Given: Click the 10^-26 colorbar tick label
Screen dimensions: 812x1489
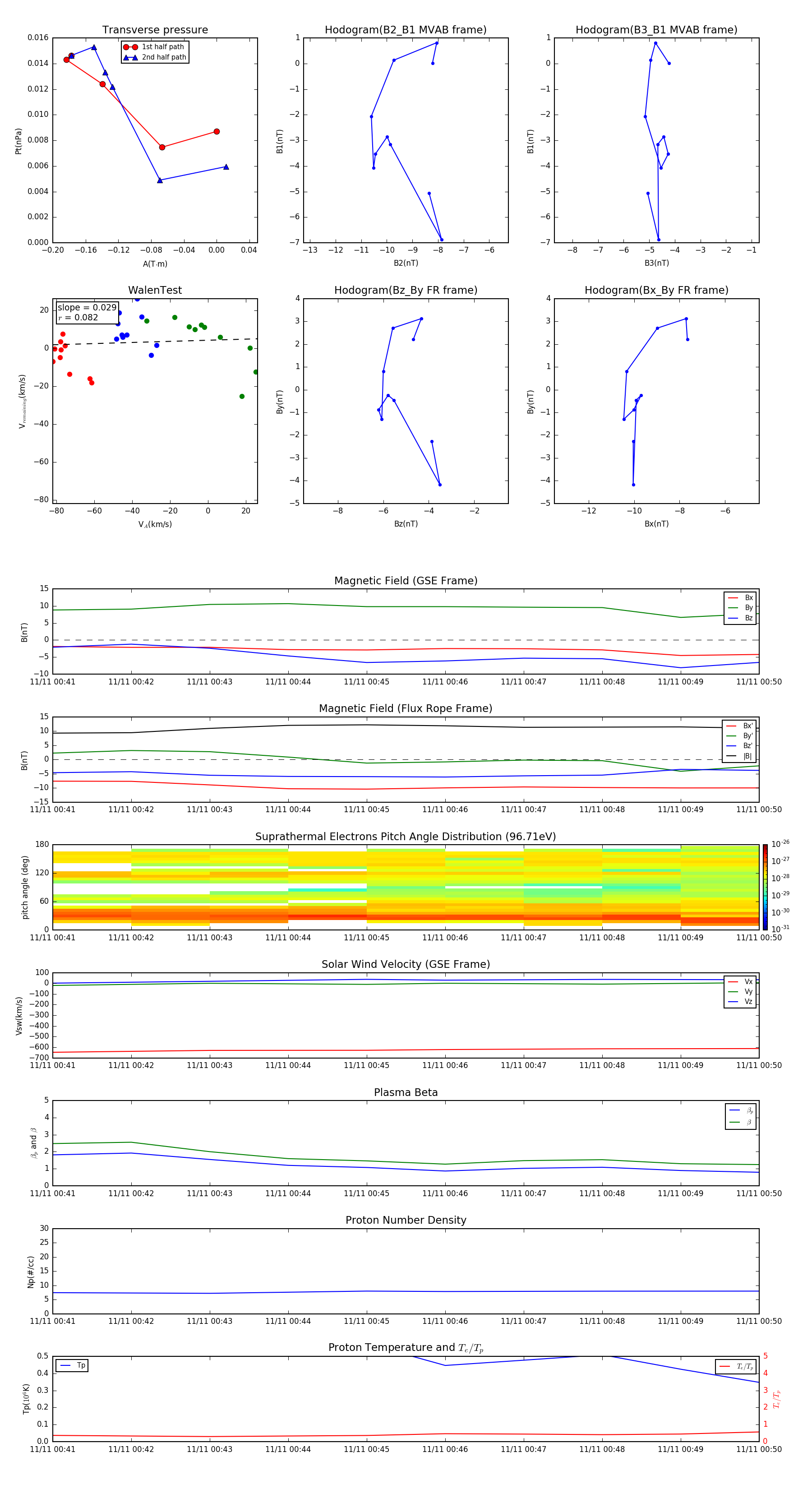Looking at the screenshot, I should [780, 844].
